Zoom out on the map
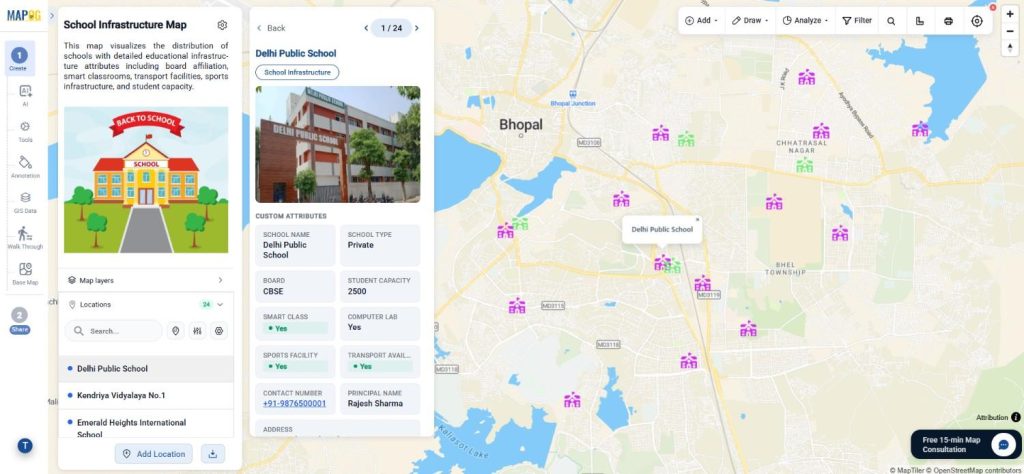 [1010, 29]
